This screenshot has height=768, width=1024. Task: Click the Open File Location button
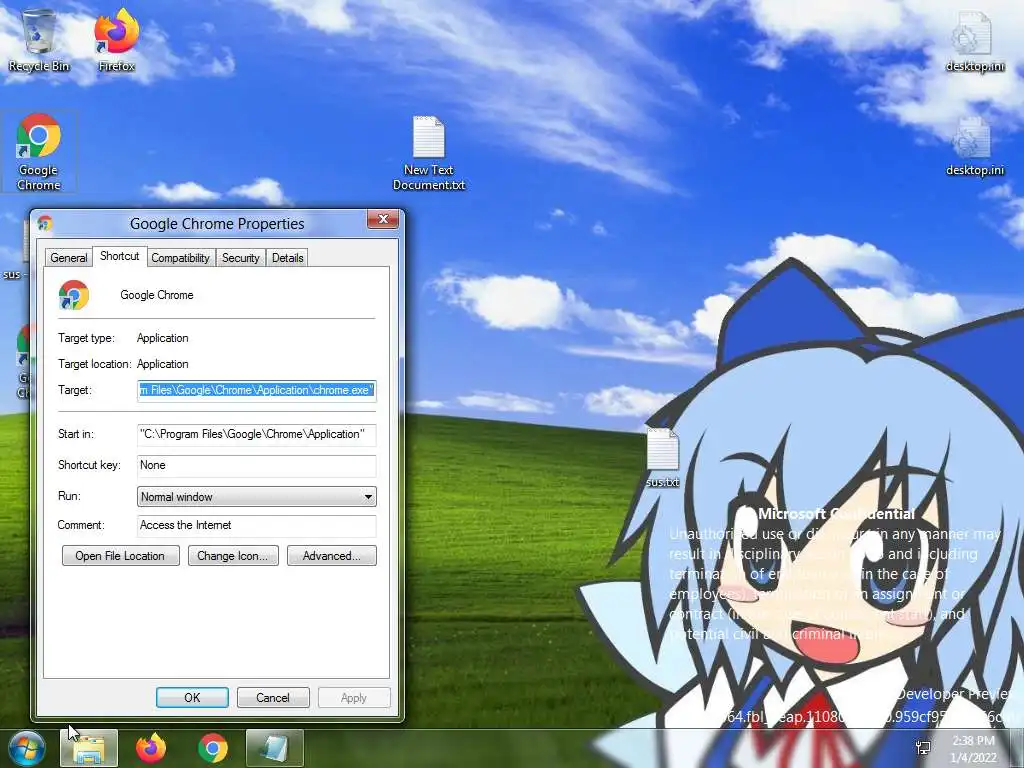pyautogui.click(x=120, y=556)
